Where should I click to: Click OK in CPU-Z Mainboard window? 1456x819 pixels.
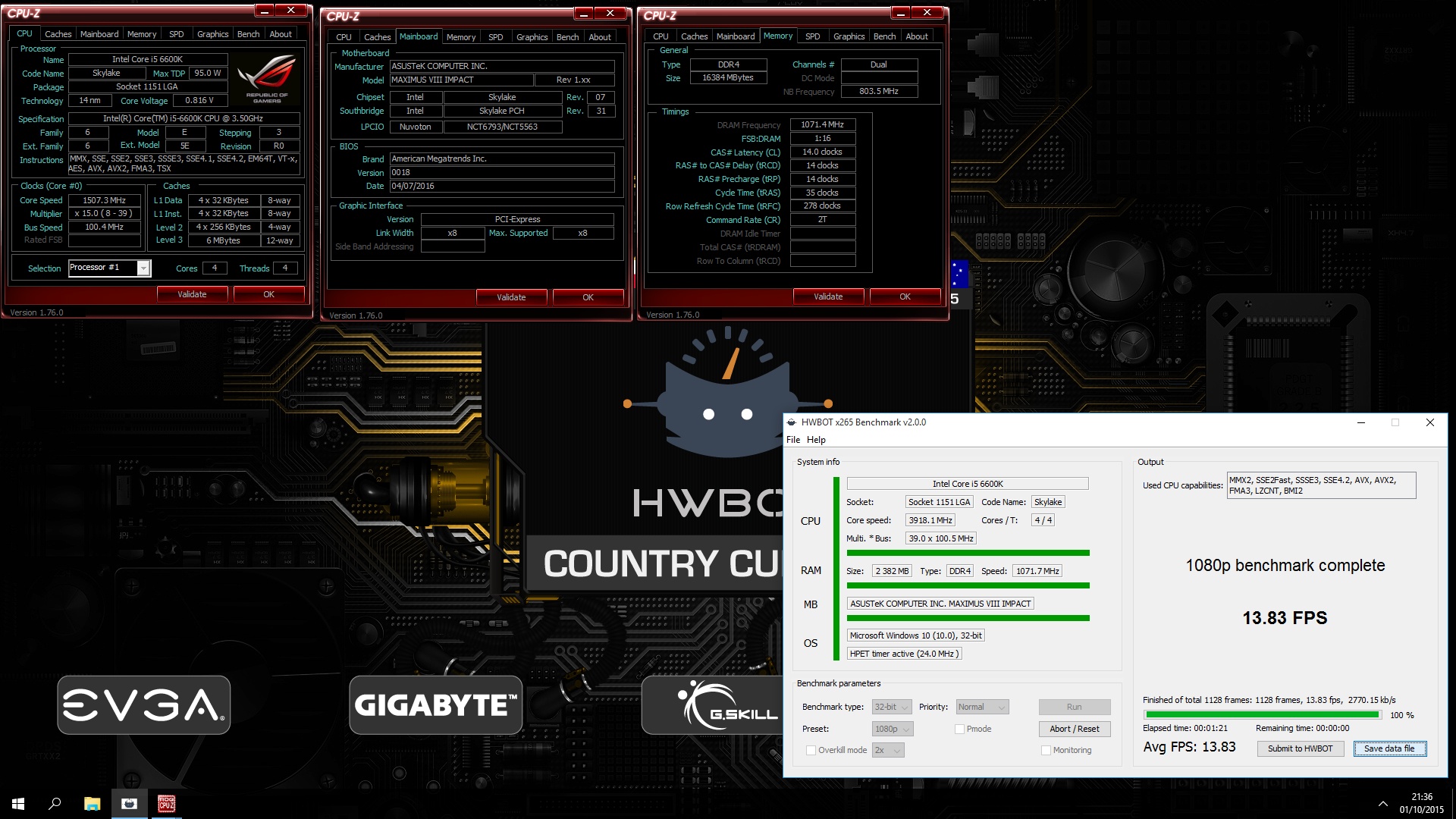[588, 297]
